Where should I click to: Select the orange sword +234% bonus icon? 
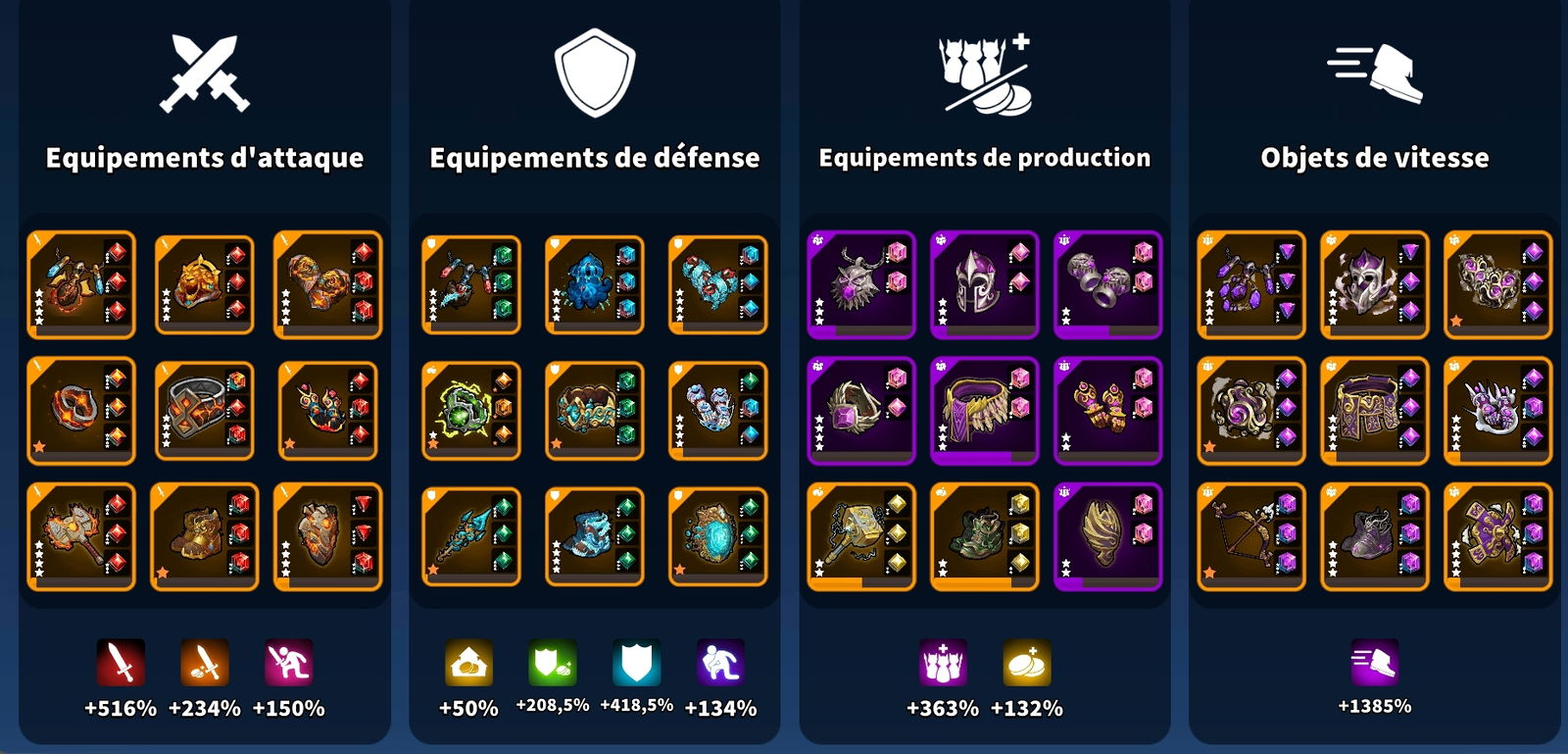pos(205,663)
